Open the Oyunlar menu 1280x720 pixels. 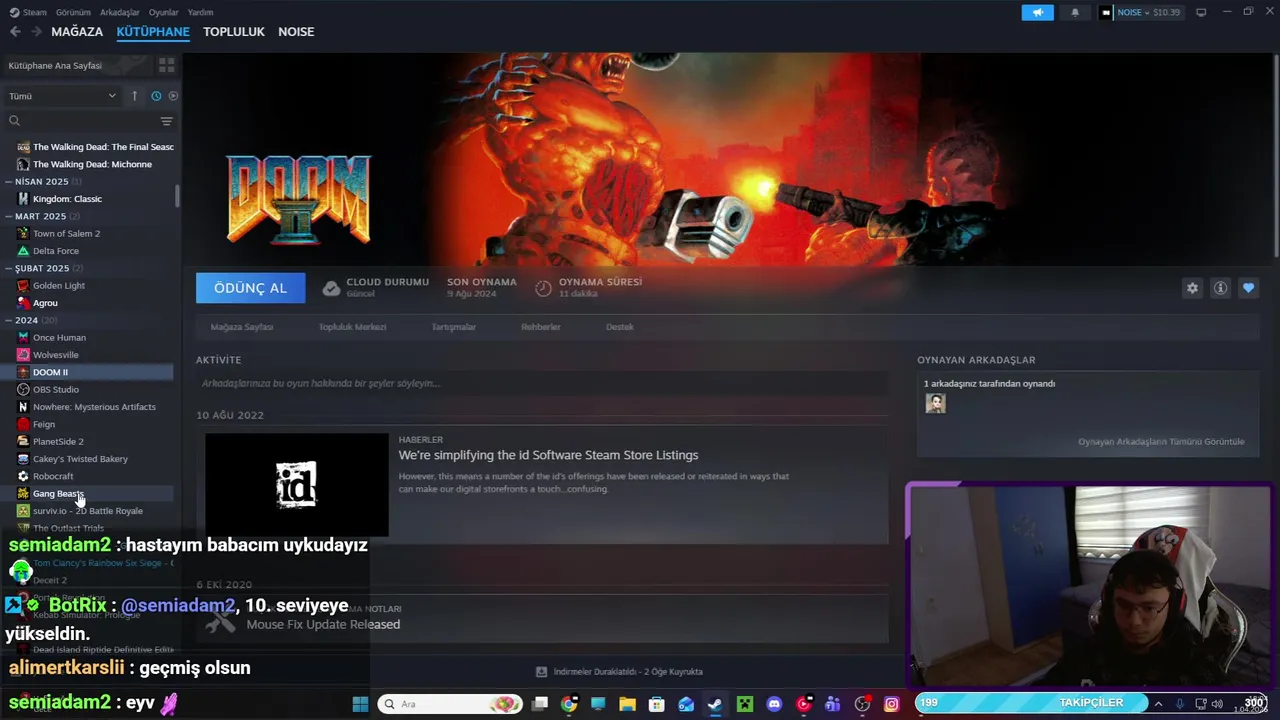tap(163, 12)
